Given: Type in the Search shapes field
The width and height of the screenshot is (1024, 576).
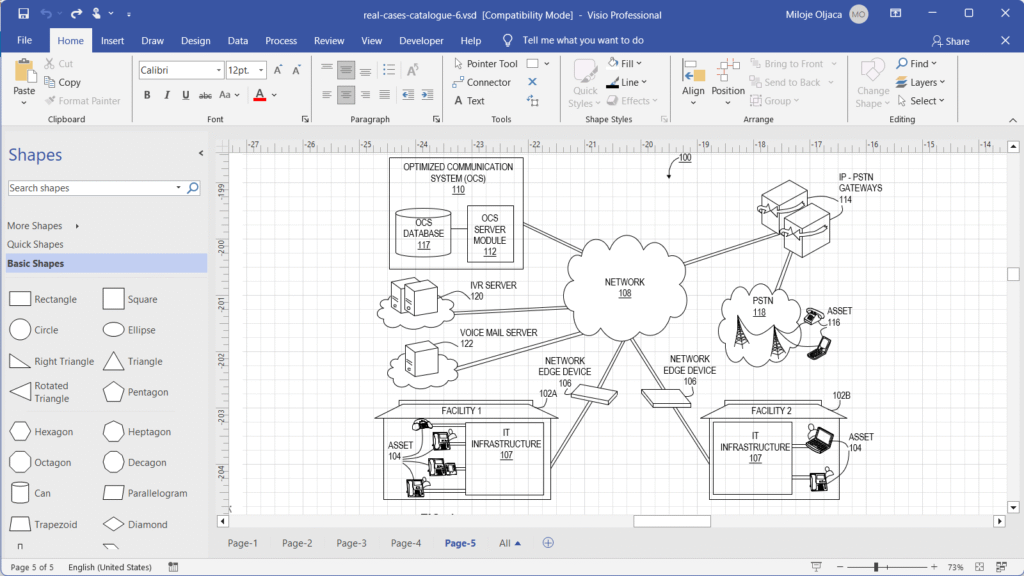Looking at the screenshot, I should point(90,187).
